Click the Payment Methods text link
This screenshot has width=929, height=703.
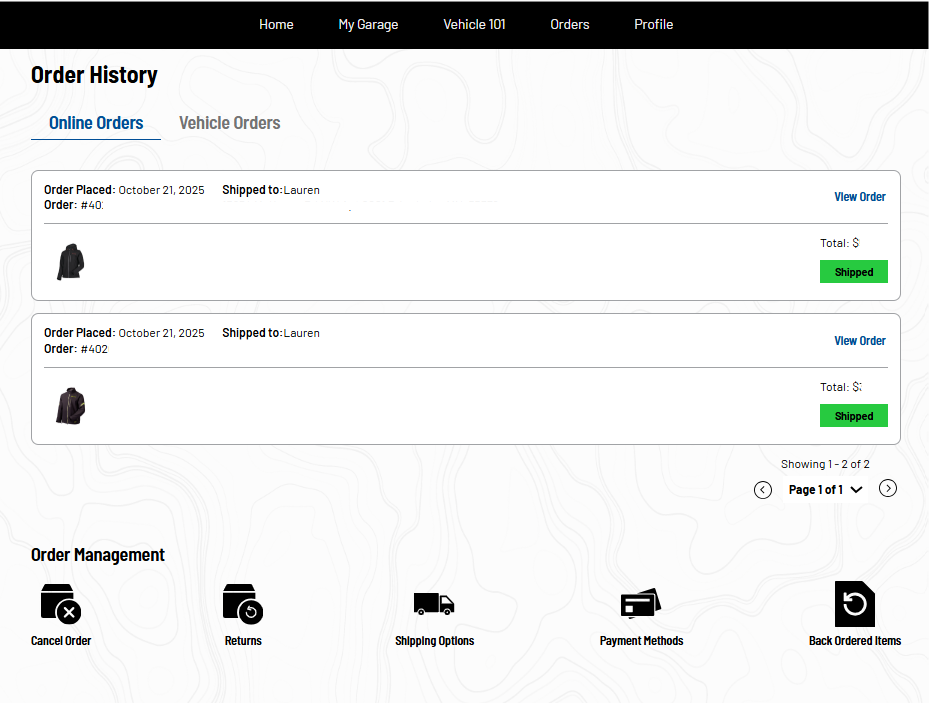tap(641, 641)
